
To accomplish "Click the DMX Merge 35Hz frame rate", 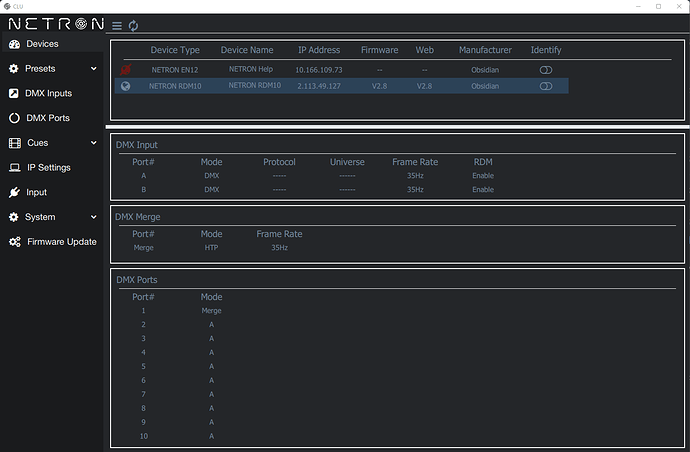I will (279, 248).
